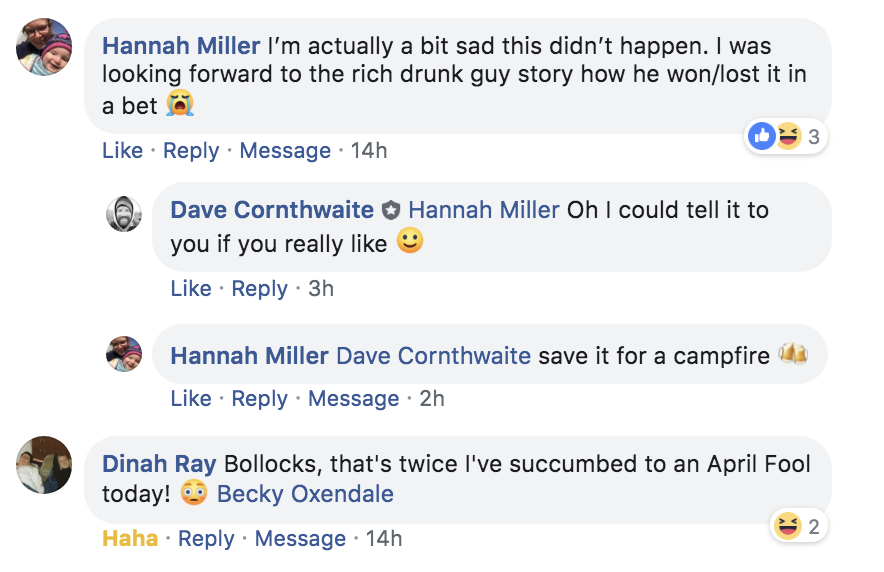Message Hannah Miller from her campfire reply

point(353,398)
